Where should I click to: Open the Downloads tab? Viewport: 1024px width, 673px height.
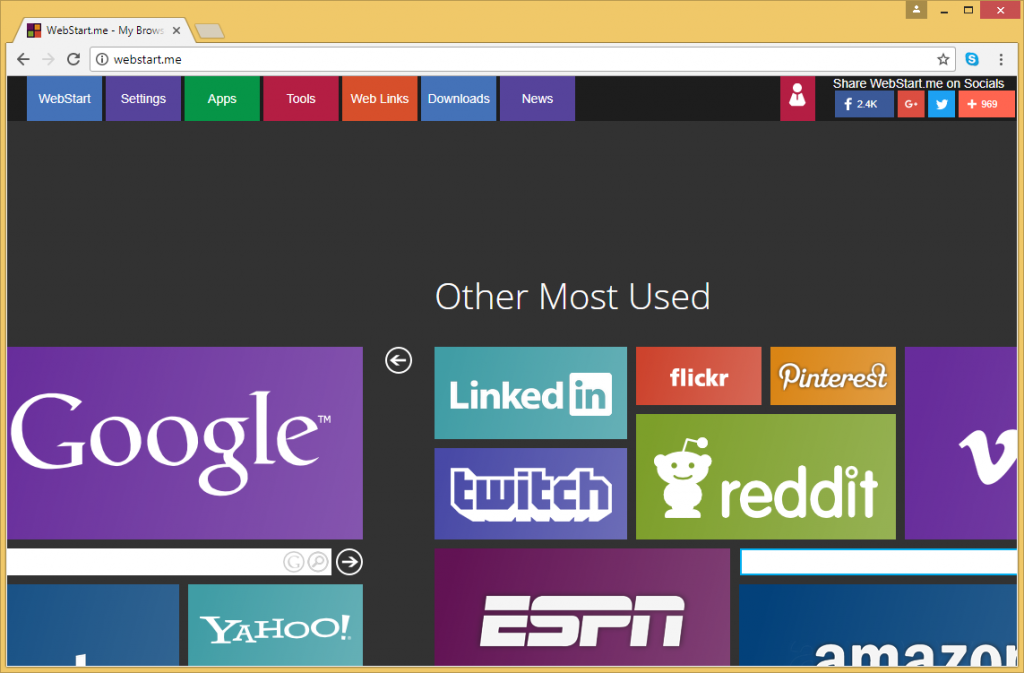coord(458,99)
